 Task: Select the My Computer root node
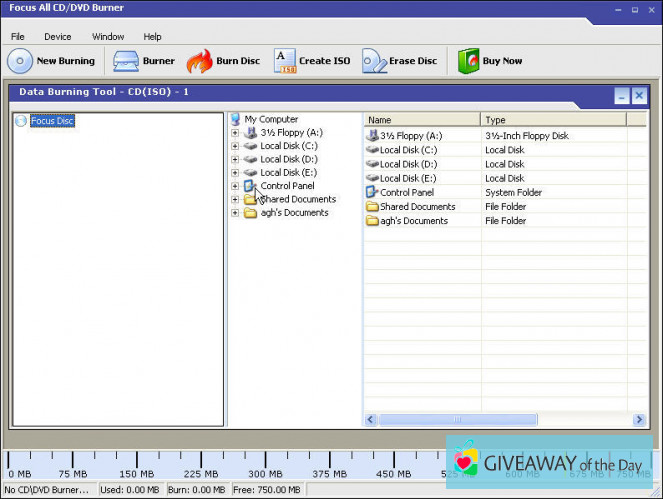click(271, 119)
